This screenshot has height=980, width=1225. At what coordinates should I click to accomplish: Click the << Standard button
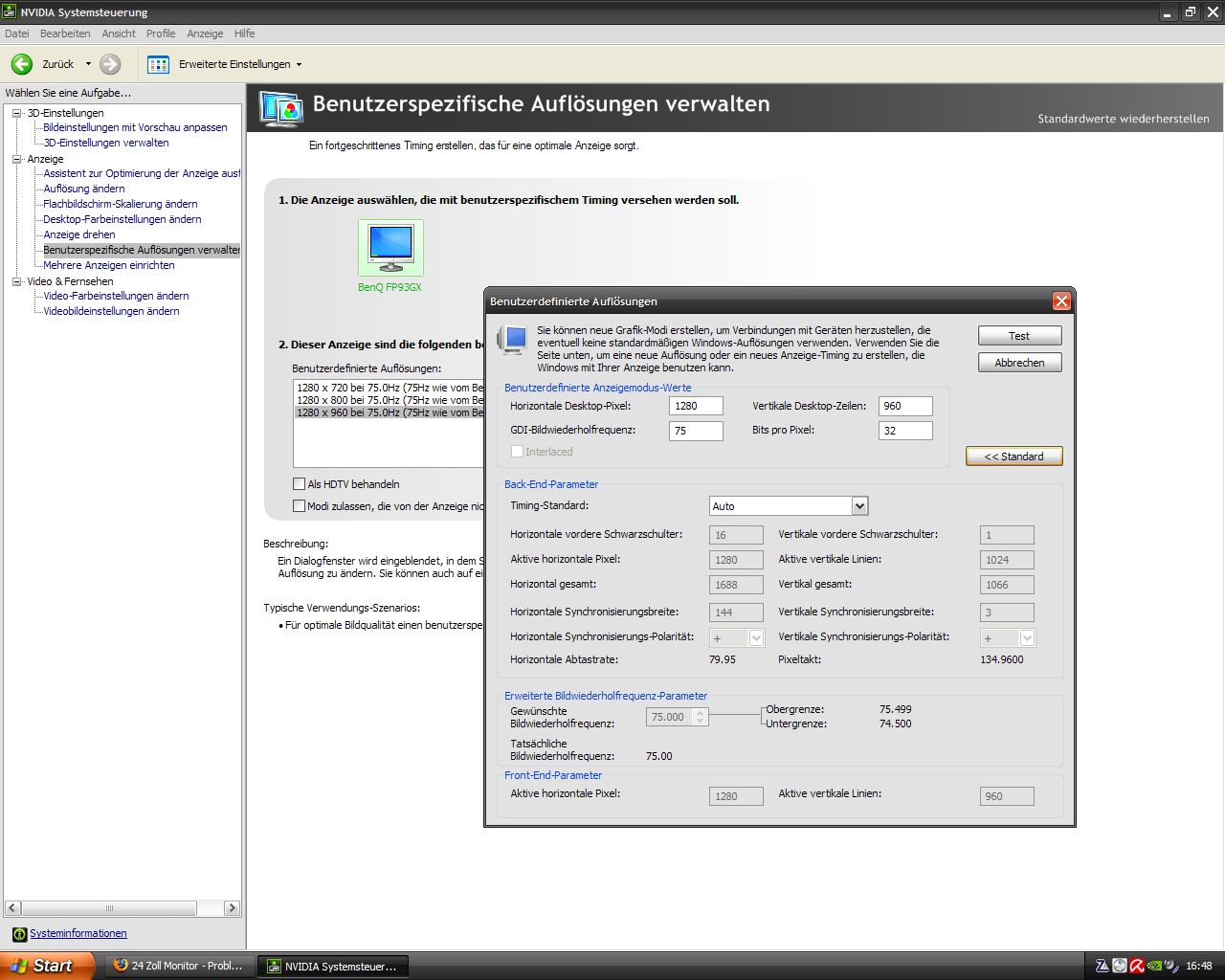pos(1013,457)
